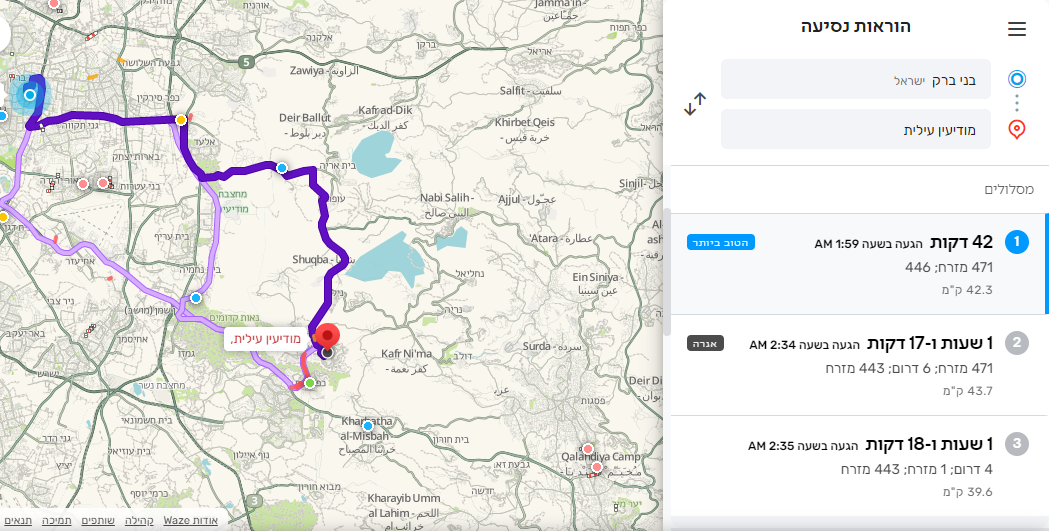Click the highway 5 road shield
Viewport: 1049px width, 531px height.
pos(246,62)
